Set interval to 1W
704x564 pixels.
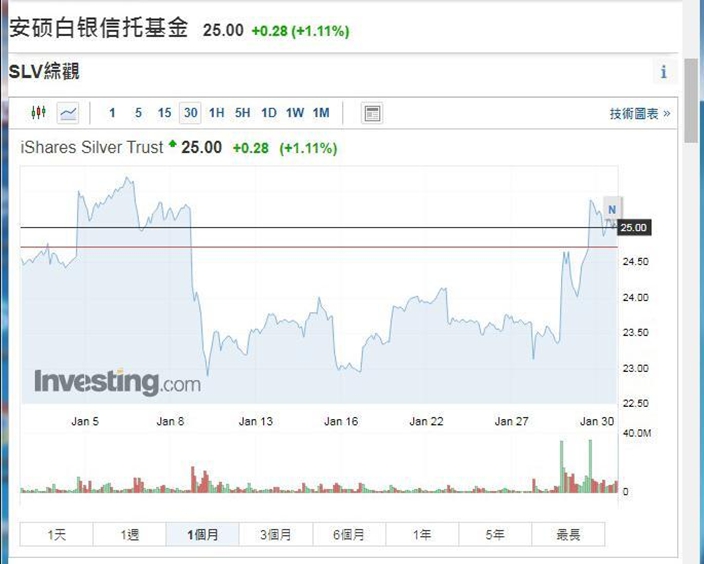click(295, 113)
